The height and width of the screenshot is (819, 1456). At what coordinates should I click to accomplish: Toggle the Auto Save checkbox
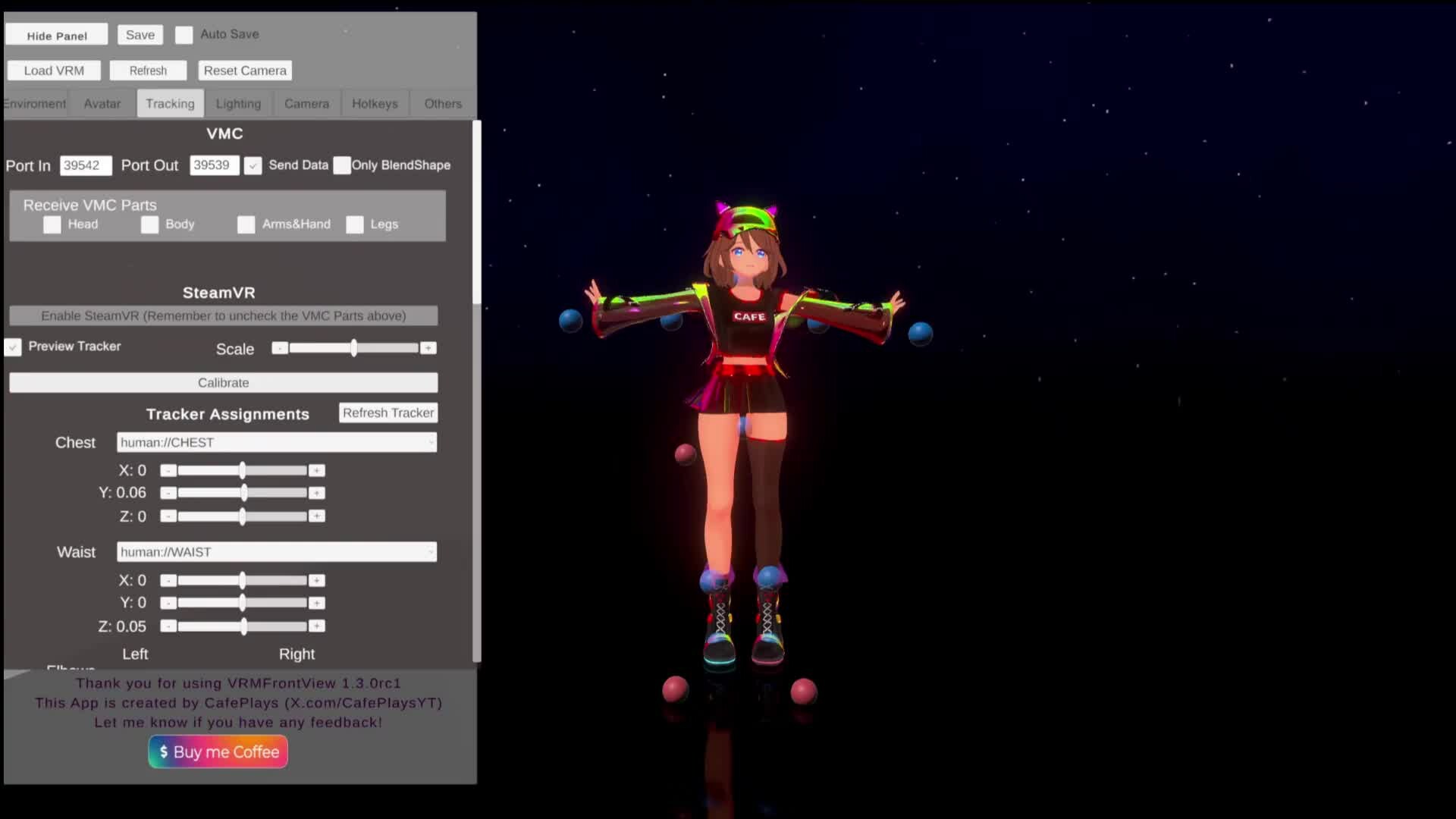184,35
